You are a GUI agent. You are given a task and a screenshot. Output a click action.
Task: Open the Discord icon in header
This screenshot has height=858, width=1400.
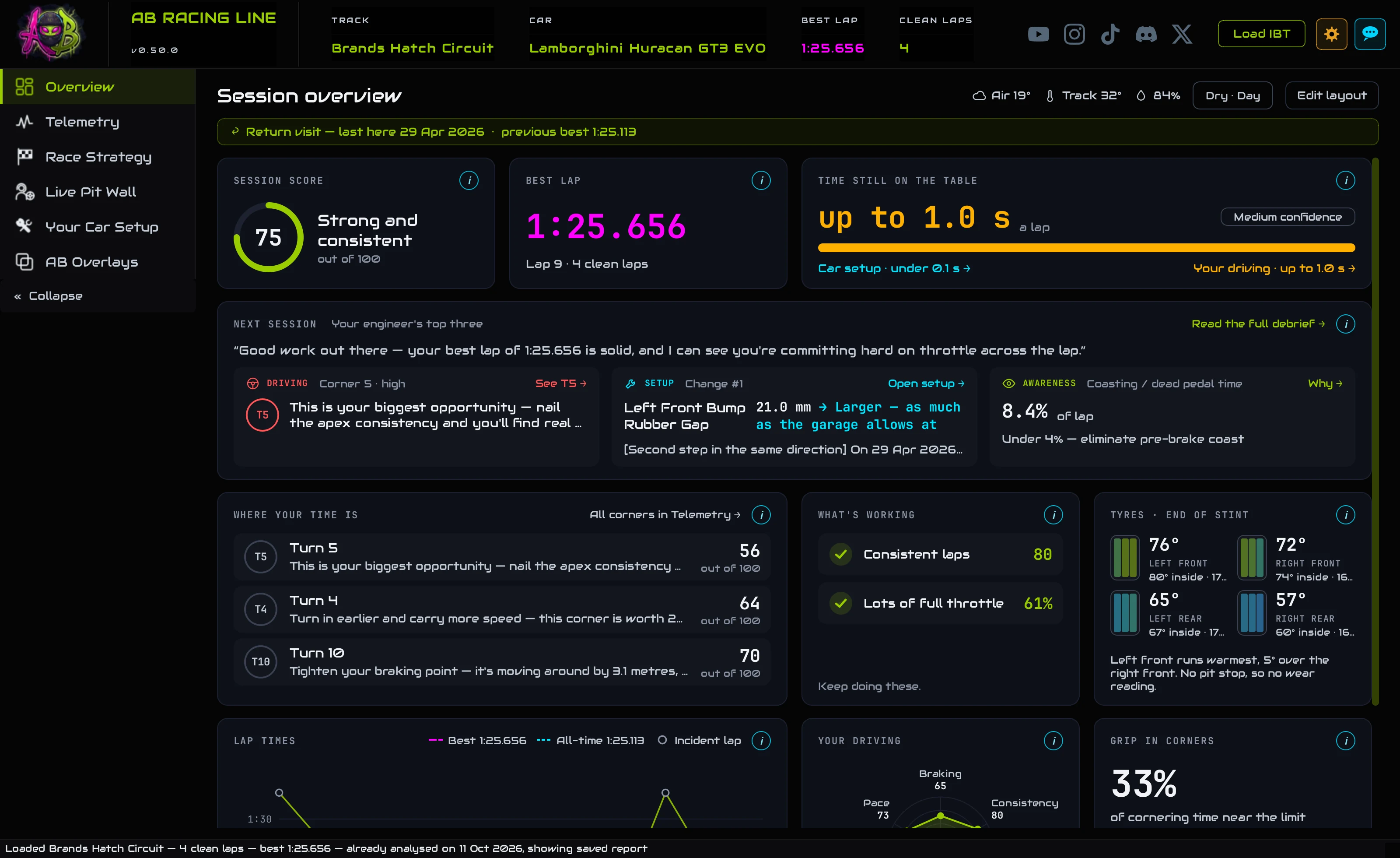[x=1145, y=34]
